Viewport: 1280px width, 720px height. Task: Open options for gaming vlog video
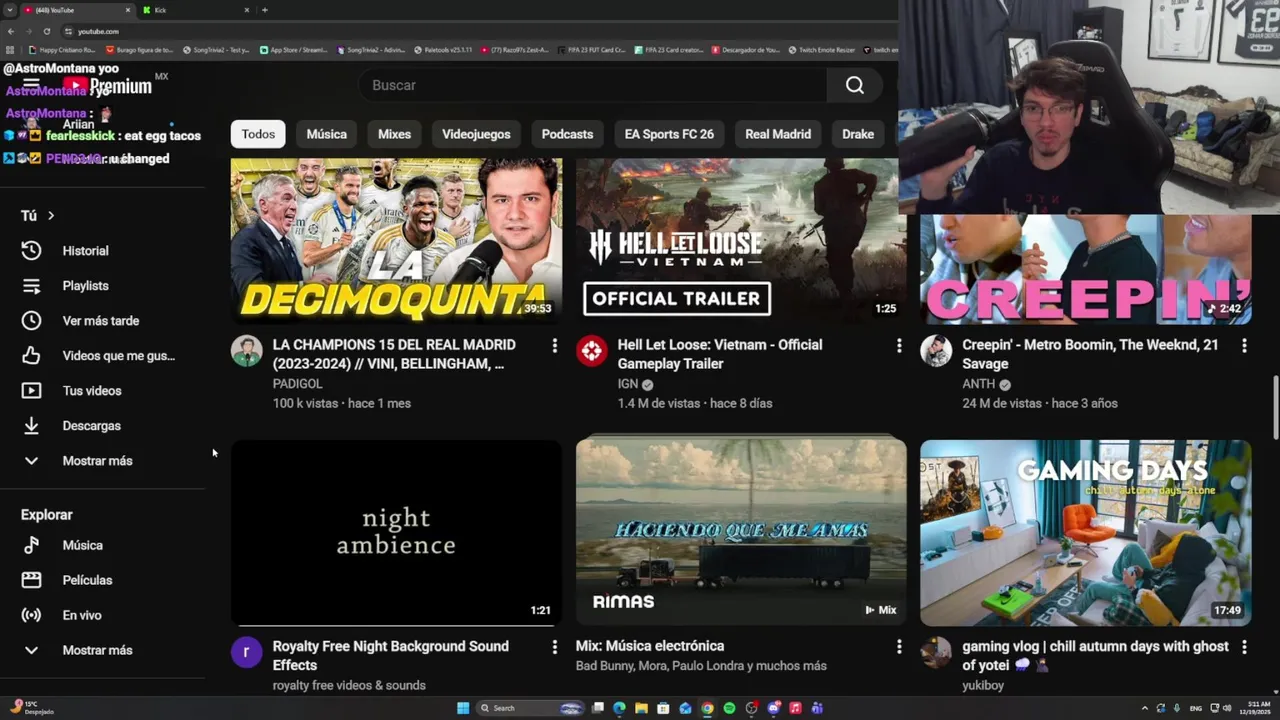pyautogui.click(x=1244, y=647)
